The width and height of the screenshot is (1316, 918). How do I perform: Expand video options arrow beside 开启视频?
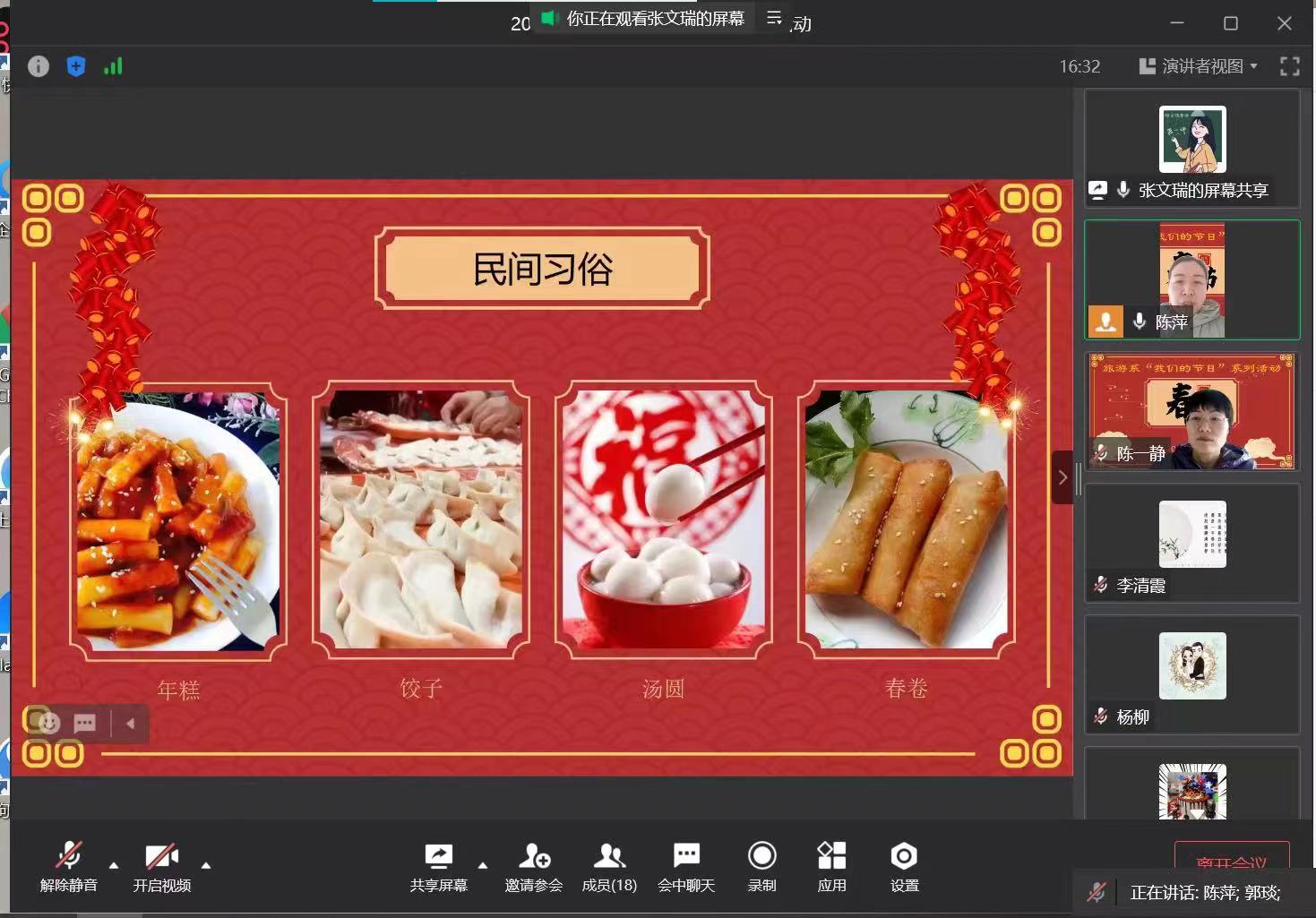click(206, 865)
